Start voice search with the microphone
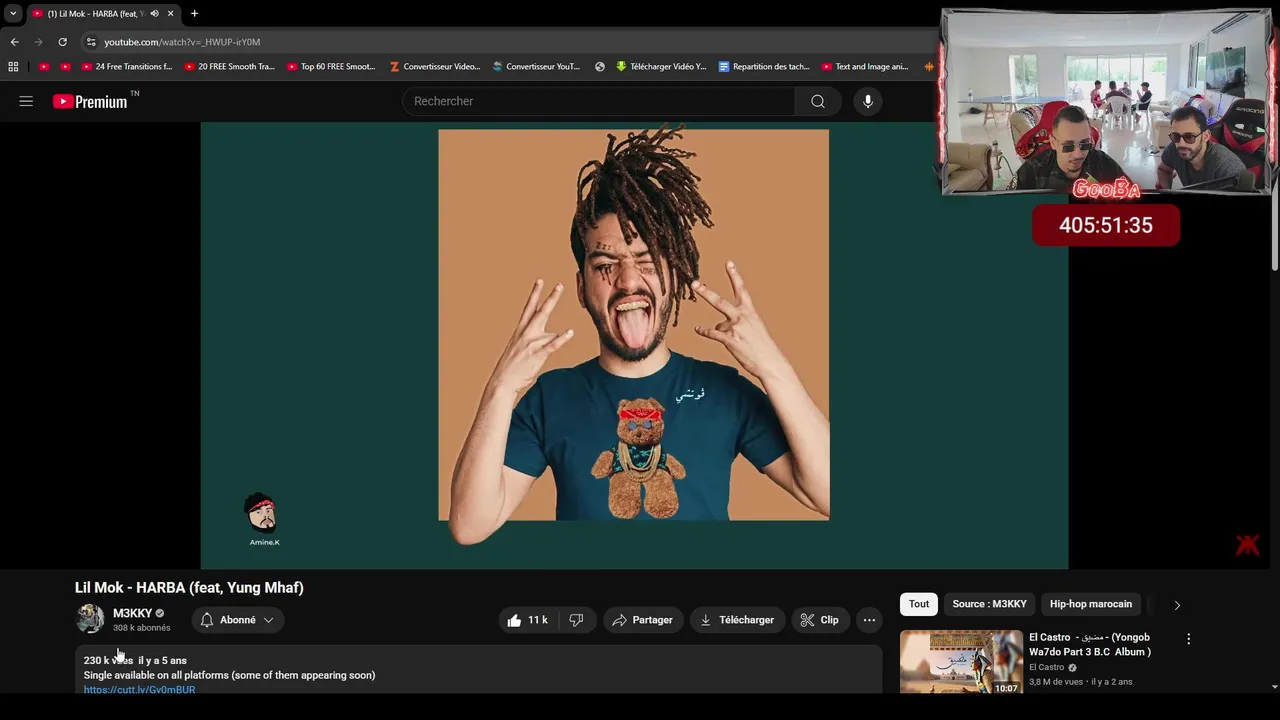The image size is (1280, 720). tap(868, 101)
